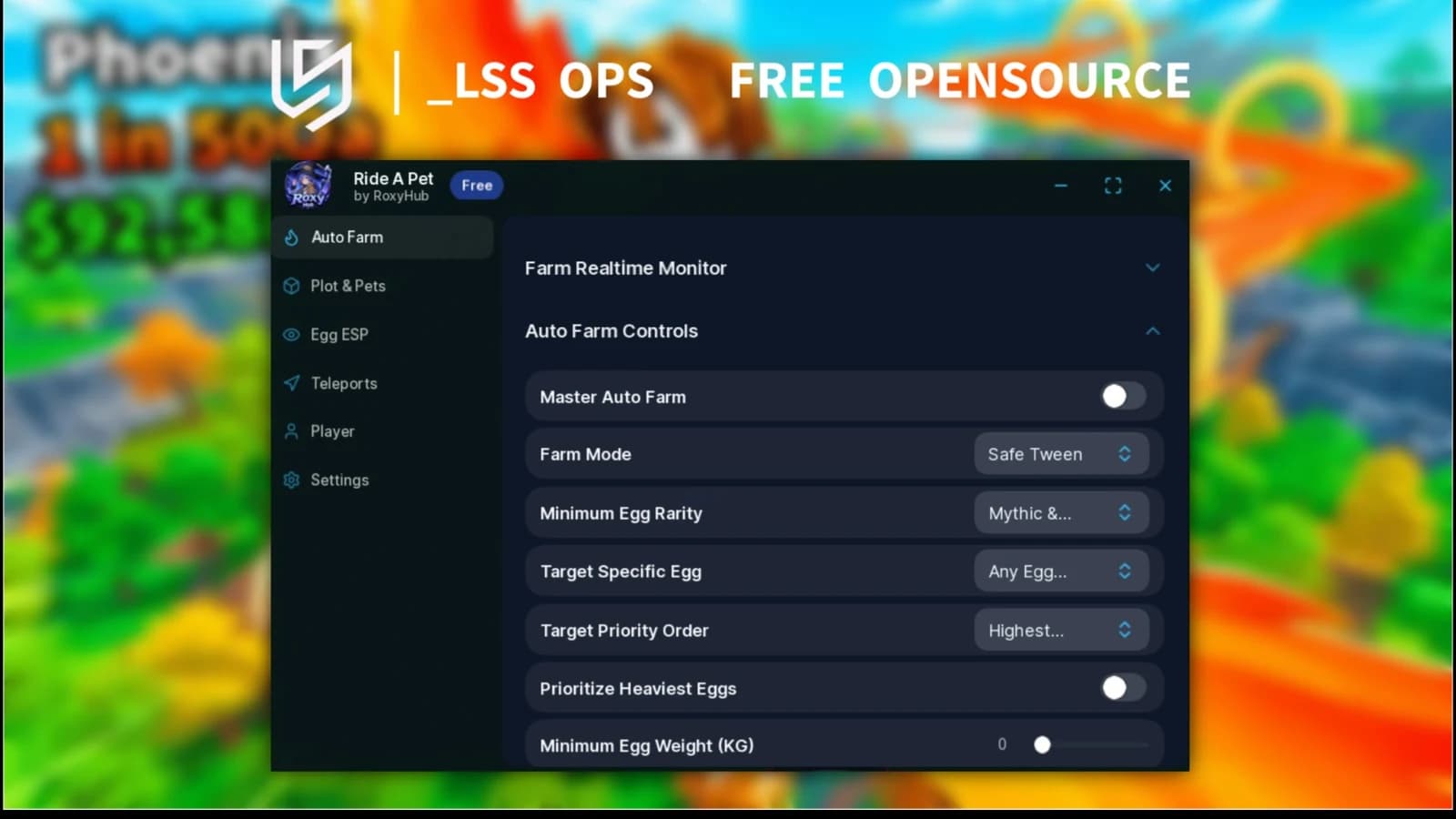This screenshot has height=819, width=1456.
Task: Collapse the Auto Farm Controls section
Action: pyautogui.click(x=1152, y=331)
